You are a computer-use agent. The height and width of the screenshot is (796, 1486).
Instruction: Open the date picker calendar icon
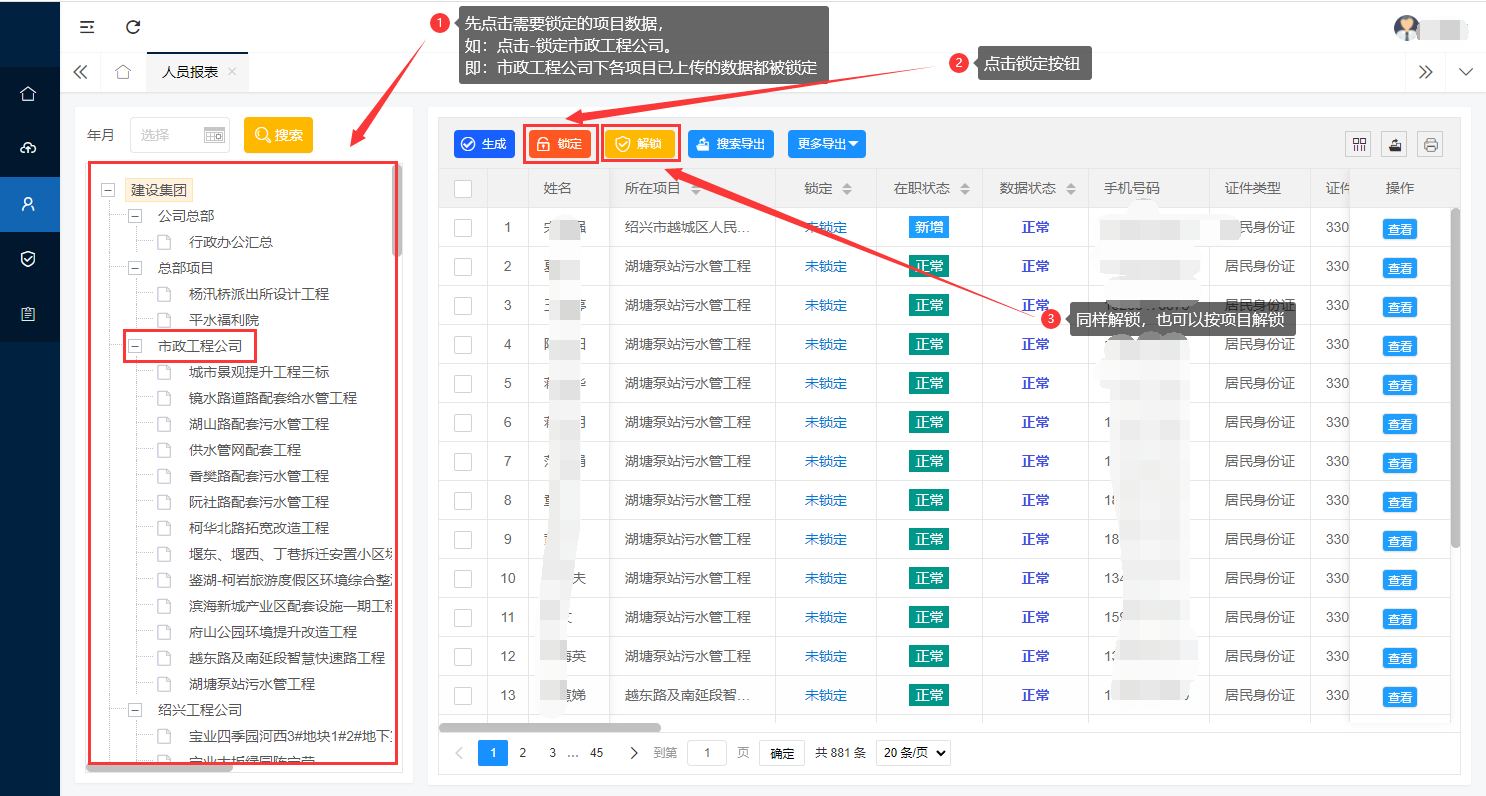coord(215,135)
